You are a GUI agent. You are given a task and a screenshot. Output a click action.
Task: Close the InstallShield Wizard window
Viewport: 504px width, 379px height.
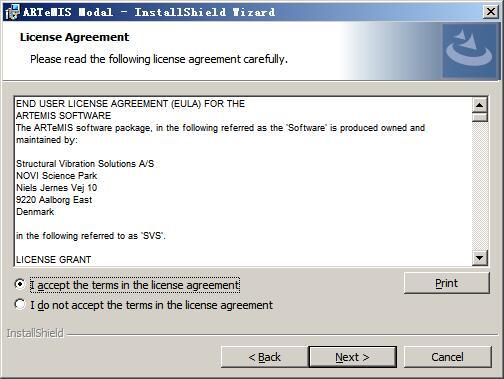click(x=490, y=12)
